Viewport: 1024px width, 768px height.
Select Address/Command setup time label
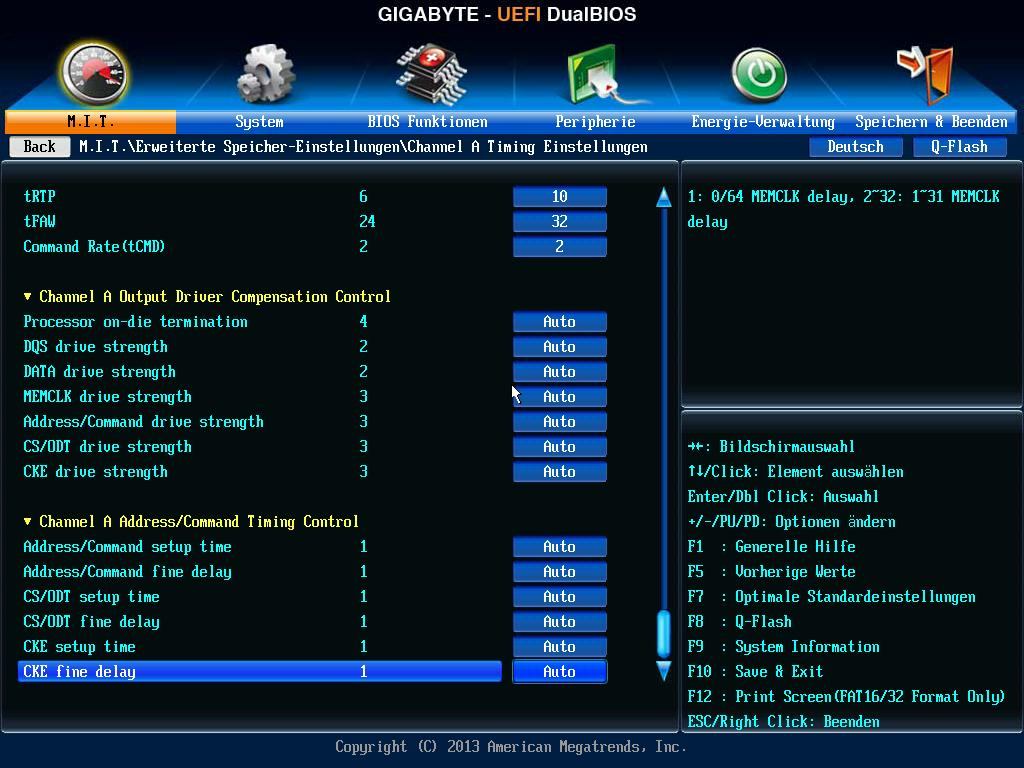[128, 547]
